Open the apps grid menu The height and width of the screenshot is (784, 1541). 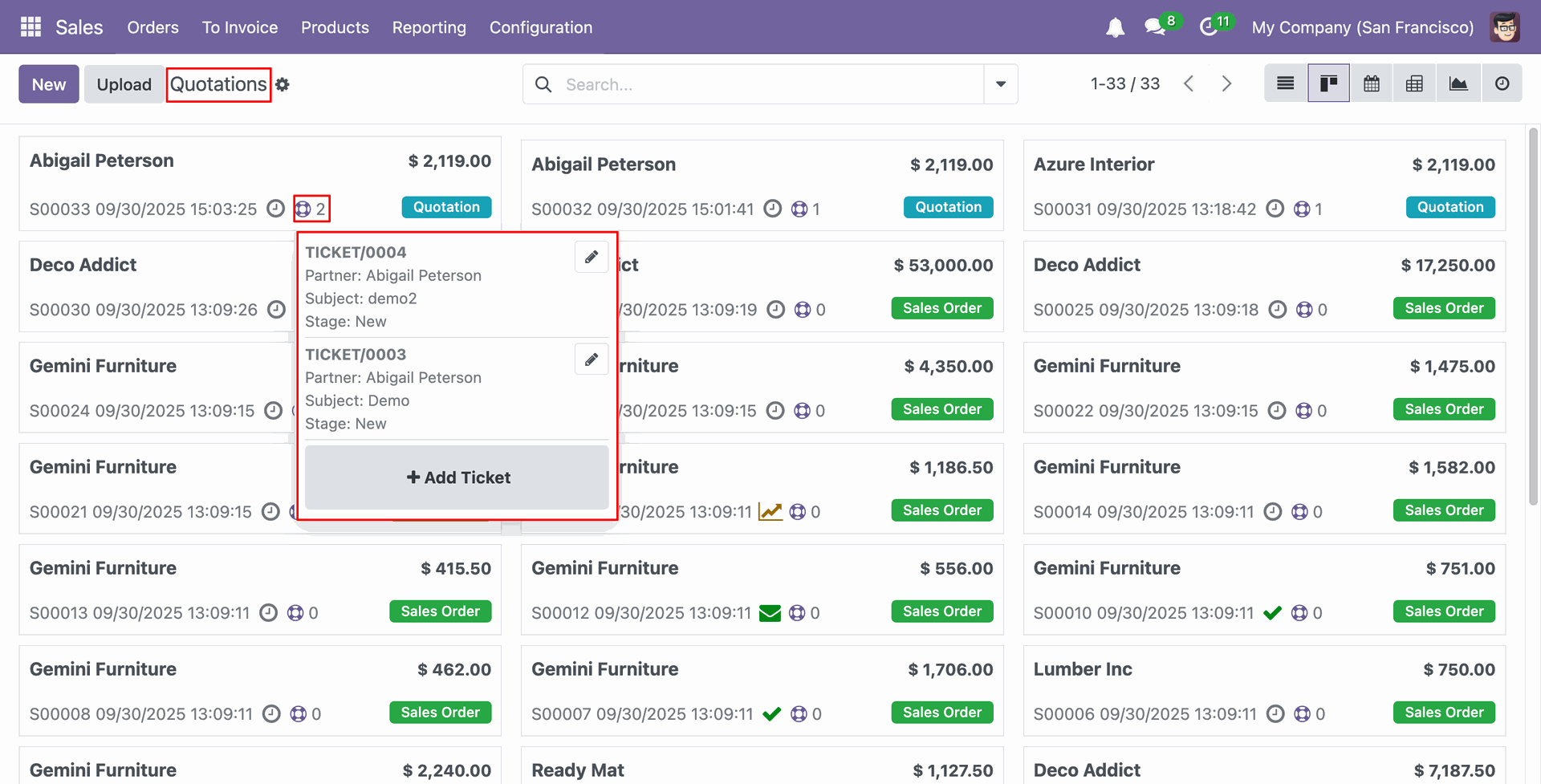tap(30, 27)
